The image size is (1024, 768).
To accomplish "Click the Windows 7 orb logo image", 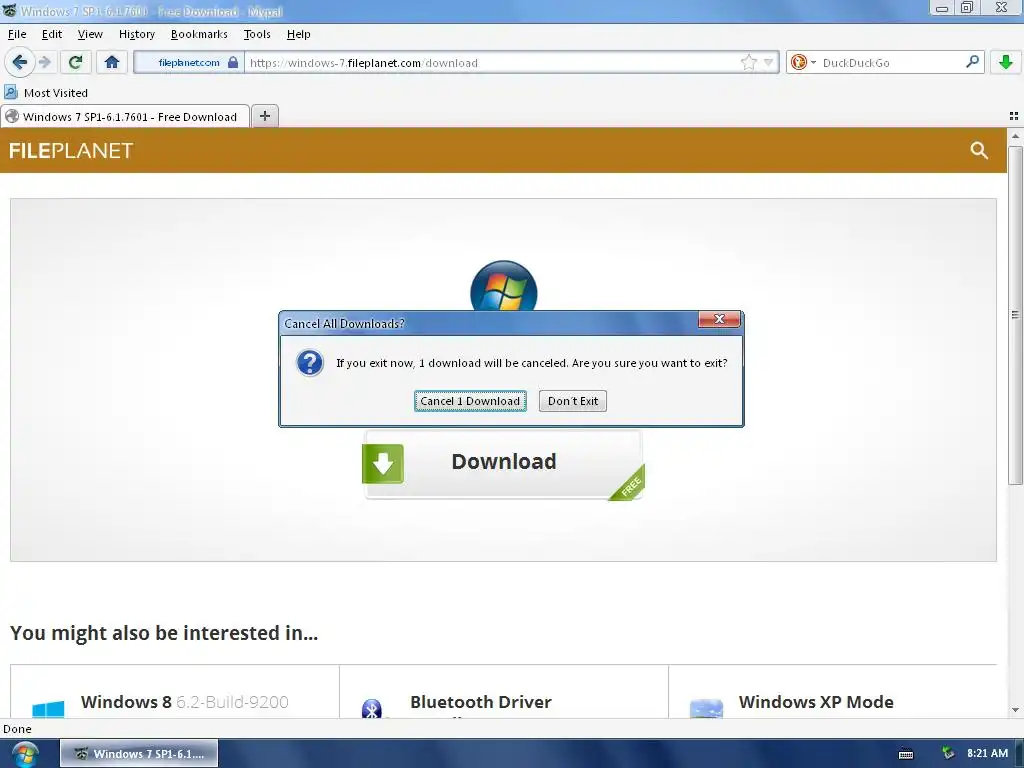I will 504,285.
